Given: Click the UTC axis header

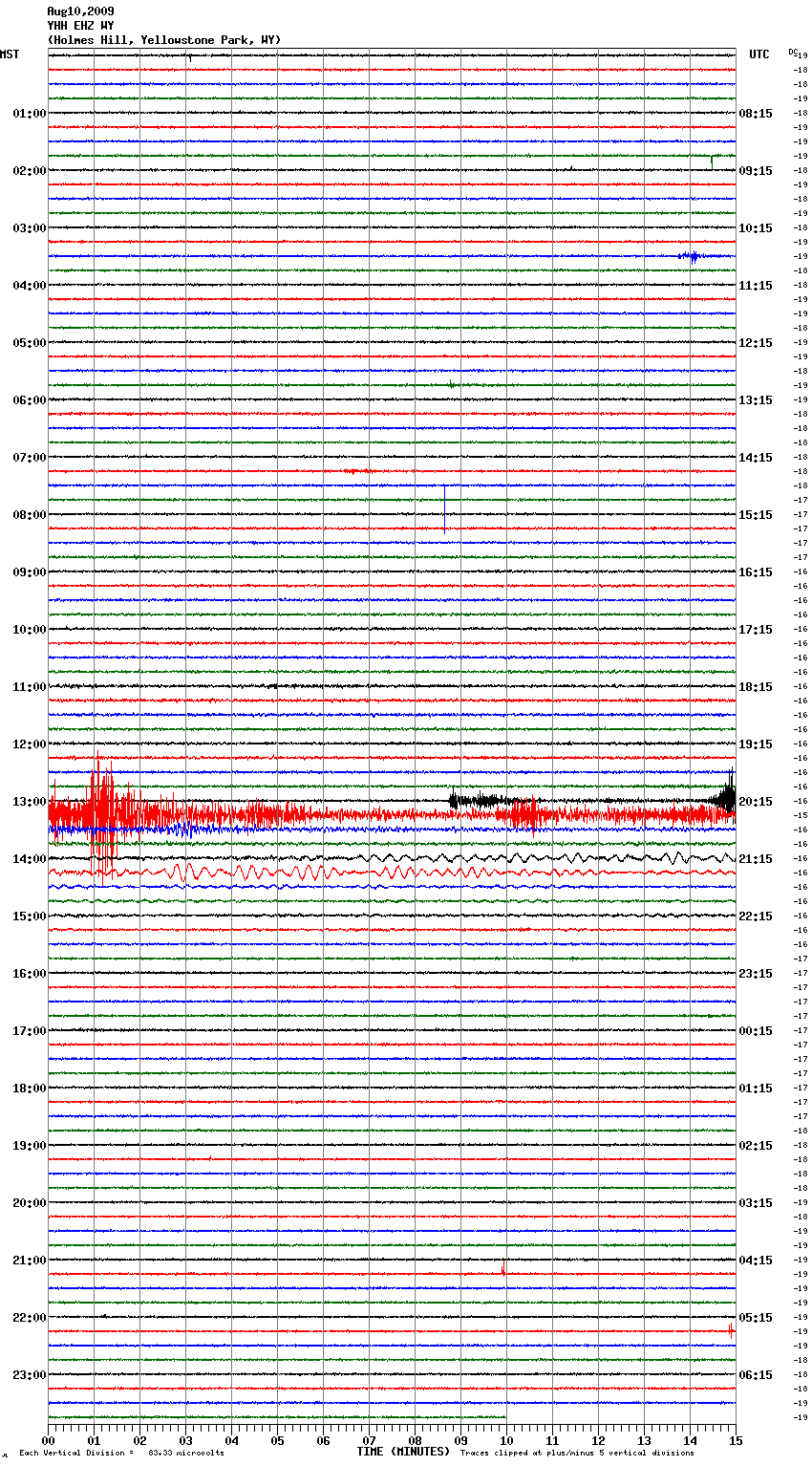Looking at the screenshot, I should pos(759,54).
